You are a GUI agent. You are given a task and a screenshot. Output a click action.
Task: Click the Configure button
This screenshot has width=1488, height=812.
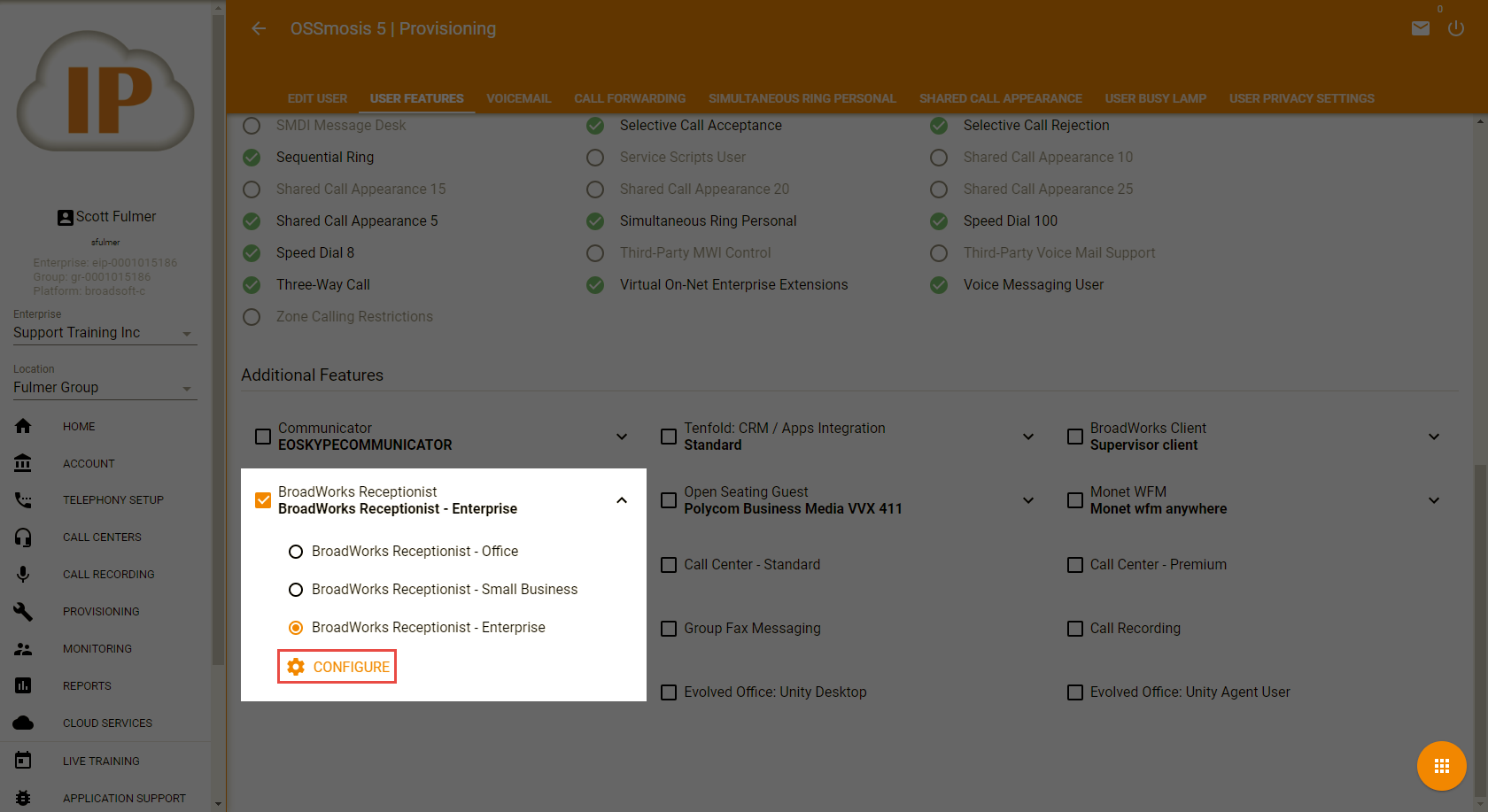tap(337, 667)
